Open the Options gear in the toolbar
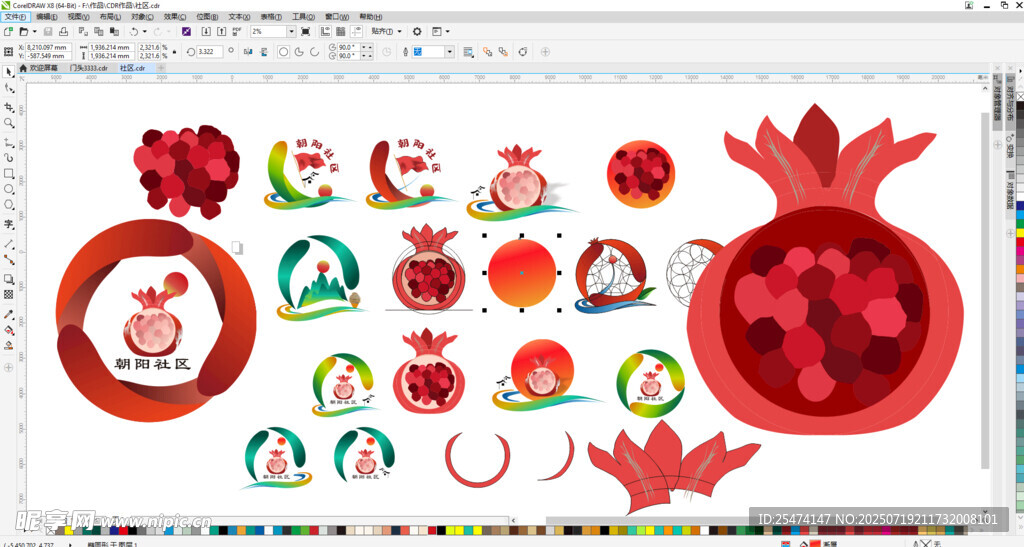Screen dimensions: 1024x547 coord(417,32)
